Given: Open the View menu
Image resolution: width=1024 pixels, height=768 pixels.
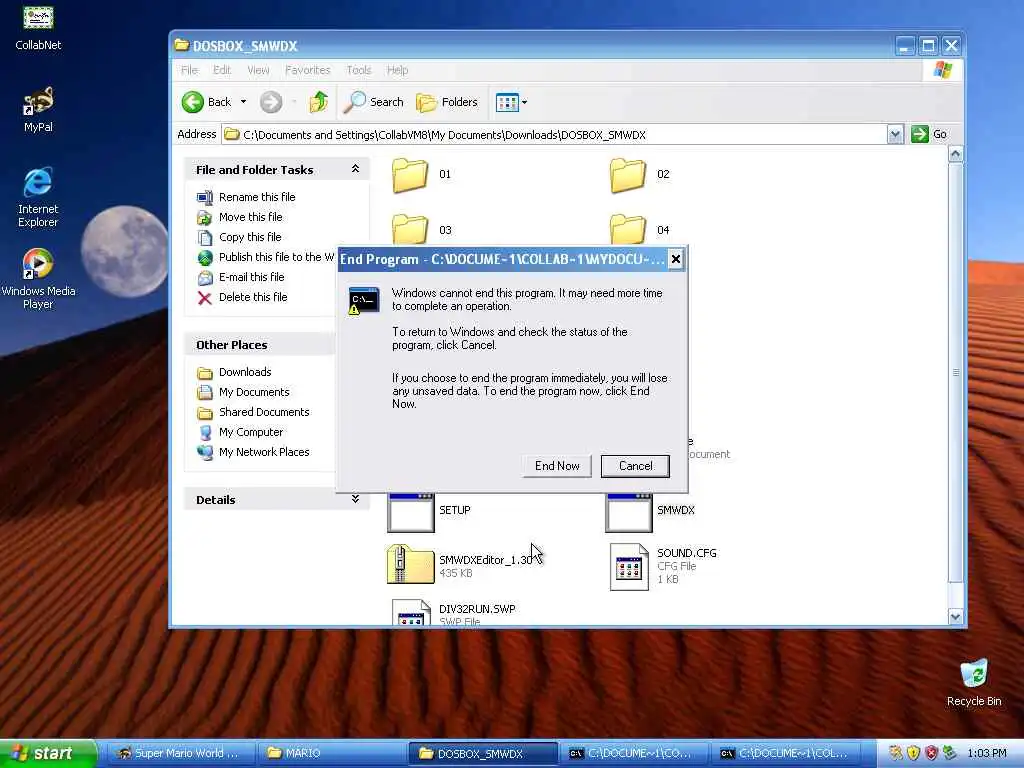Looking at the screenshot, I should 258,70.
